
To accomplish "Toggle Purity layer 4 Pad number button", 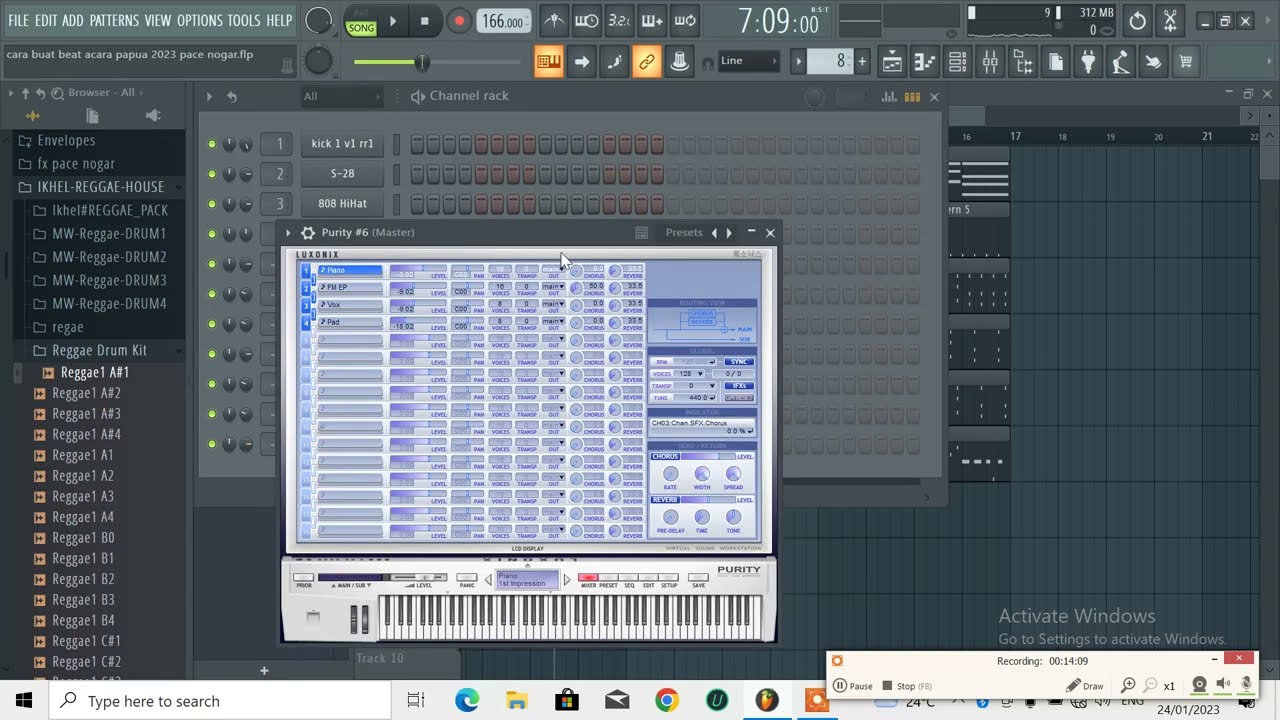I will (x=307, y=322).
